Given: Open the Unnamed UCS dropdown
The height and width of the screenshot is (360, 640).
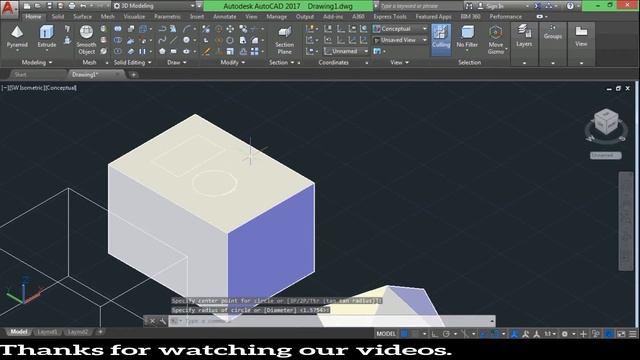Looking at the screenshot, I should click(346, 51).
